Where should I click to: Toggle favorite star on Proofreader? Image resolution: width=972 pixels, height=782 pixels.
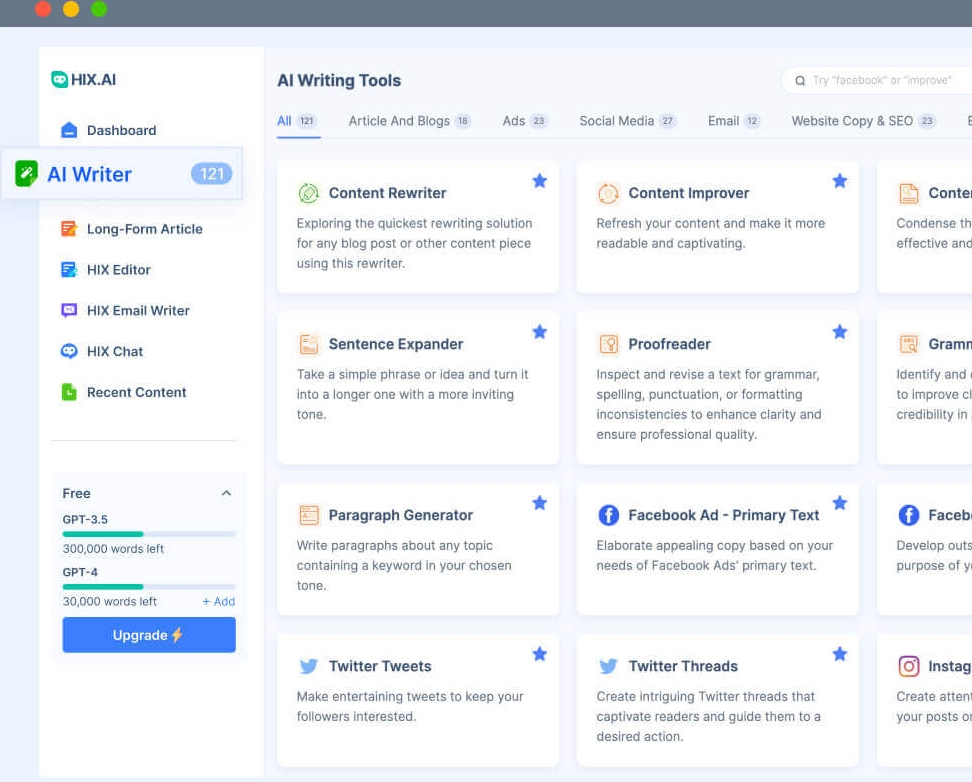(x=840, y=332)
